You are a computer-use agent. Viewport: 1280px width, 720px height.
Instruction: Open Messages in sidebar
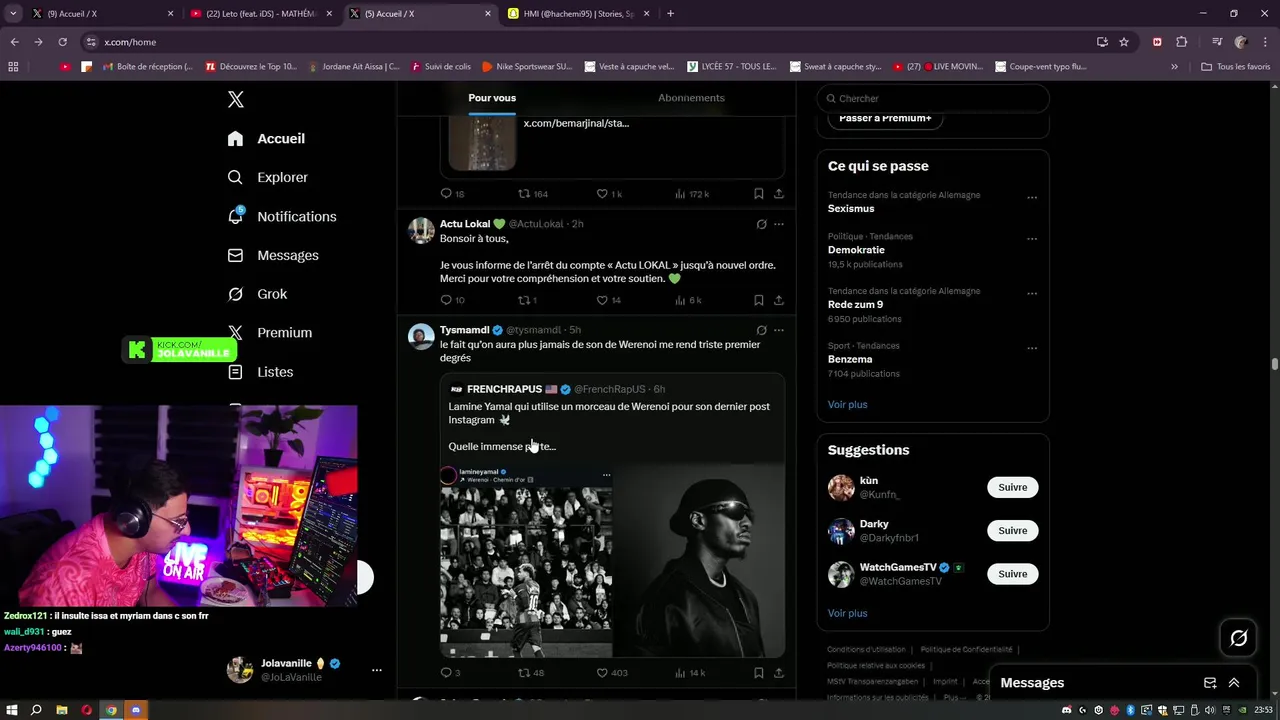[273, 255]
